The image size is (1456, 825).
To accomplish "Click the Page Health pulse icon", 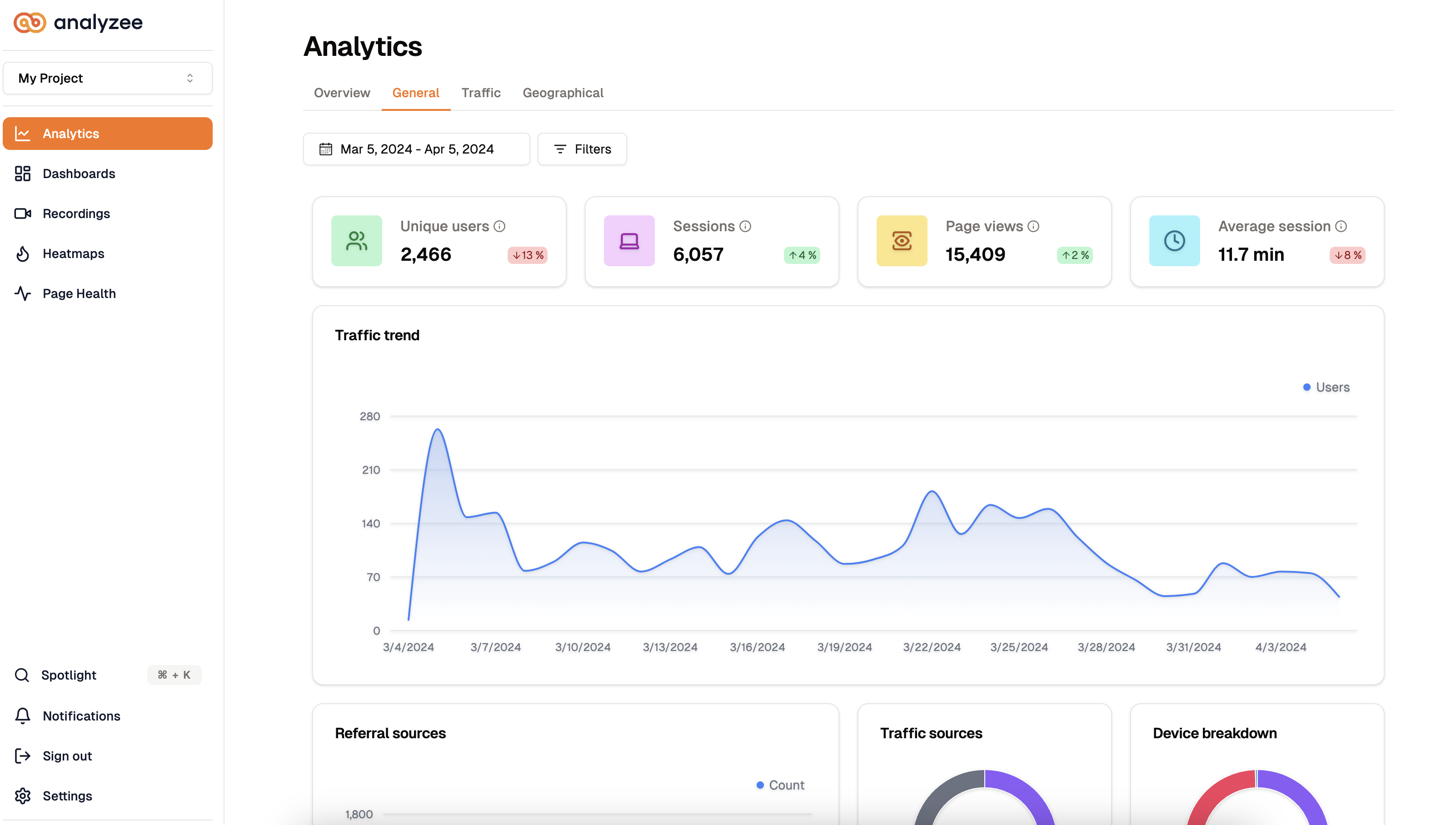I will [23, 293].
